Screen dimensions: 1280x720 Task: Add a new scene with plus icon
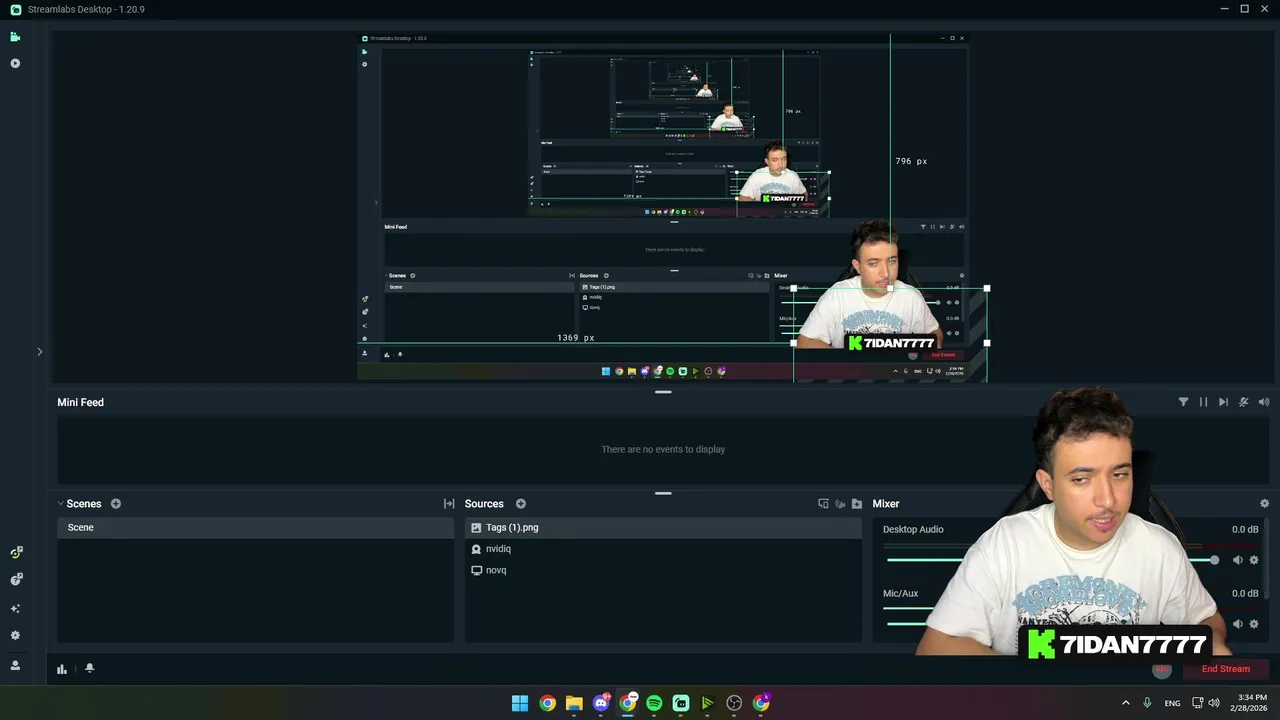[x=116, y=504]
